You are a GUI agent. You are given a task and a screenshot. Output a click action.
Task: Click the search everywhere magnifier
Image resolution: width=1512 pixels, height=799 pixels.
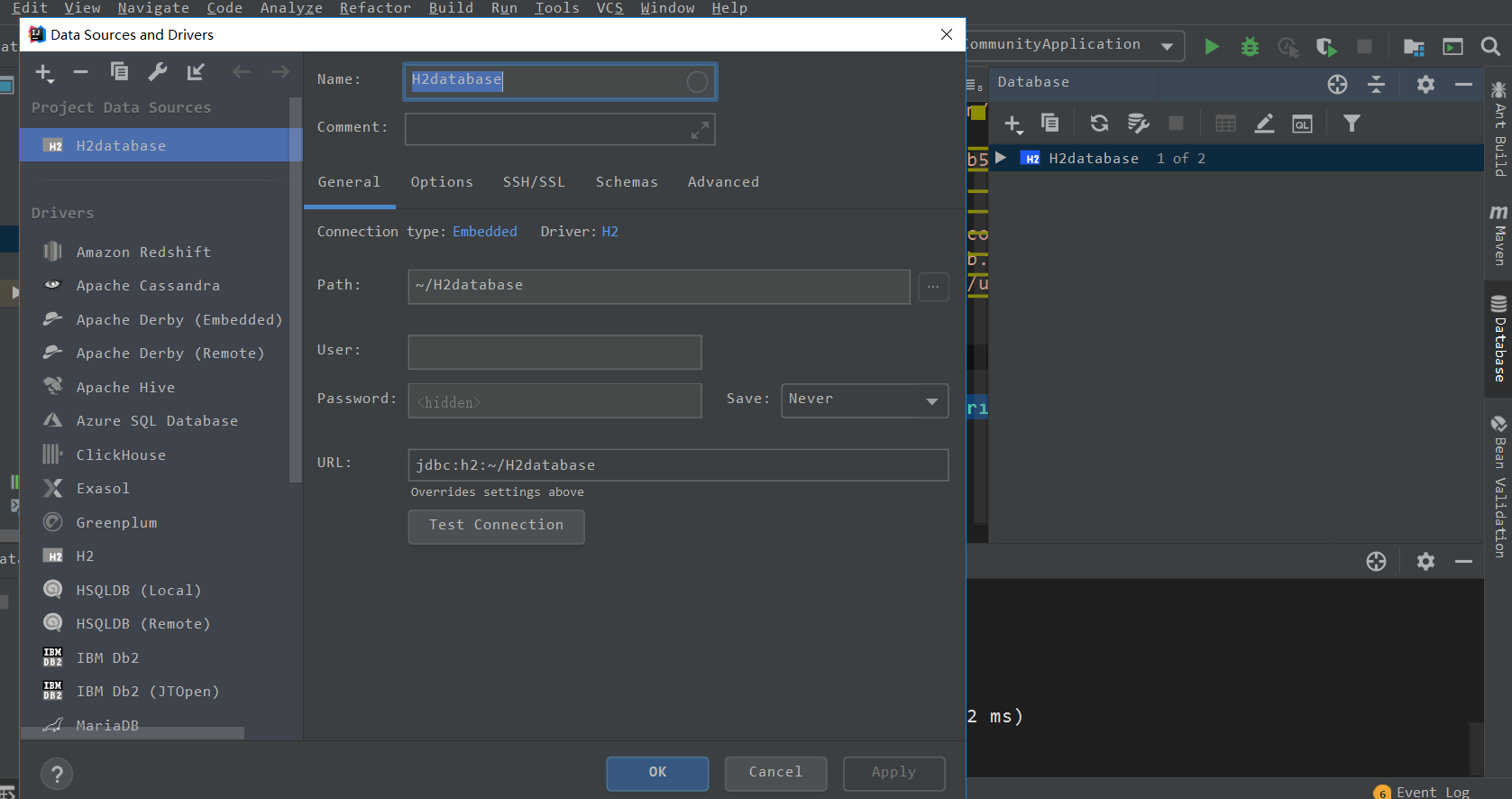tap(1490, 46)
